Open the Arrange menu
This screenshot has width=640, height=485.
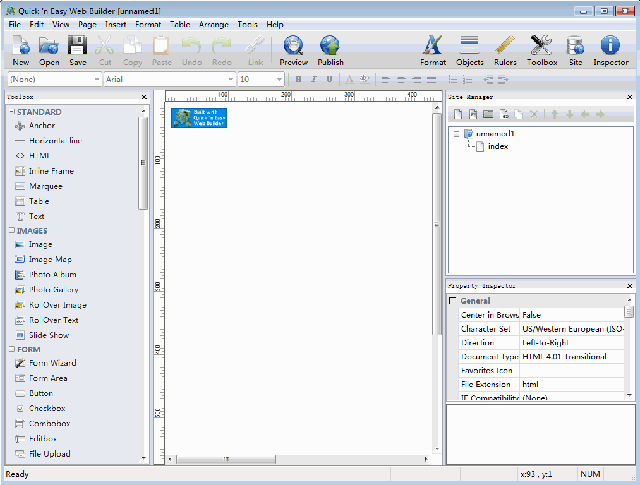(213, 24)
